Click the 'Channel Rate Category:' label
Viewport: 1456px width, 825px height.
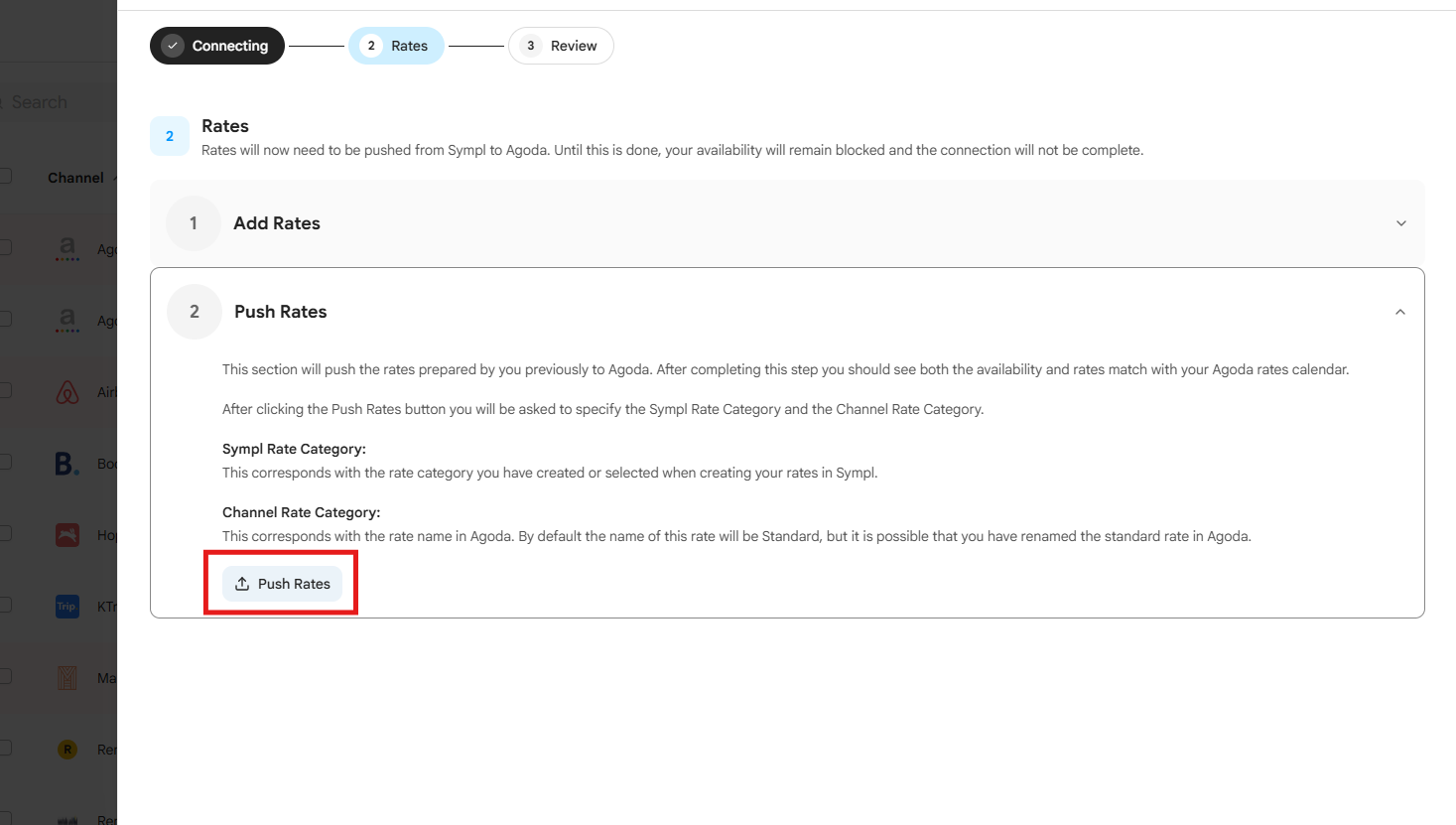point(302,512)
